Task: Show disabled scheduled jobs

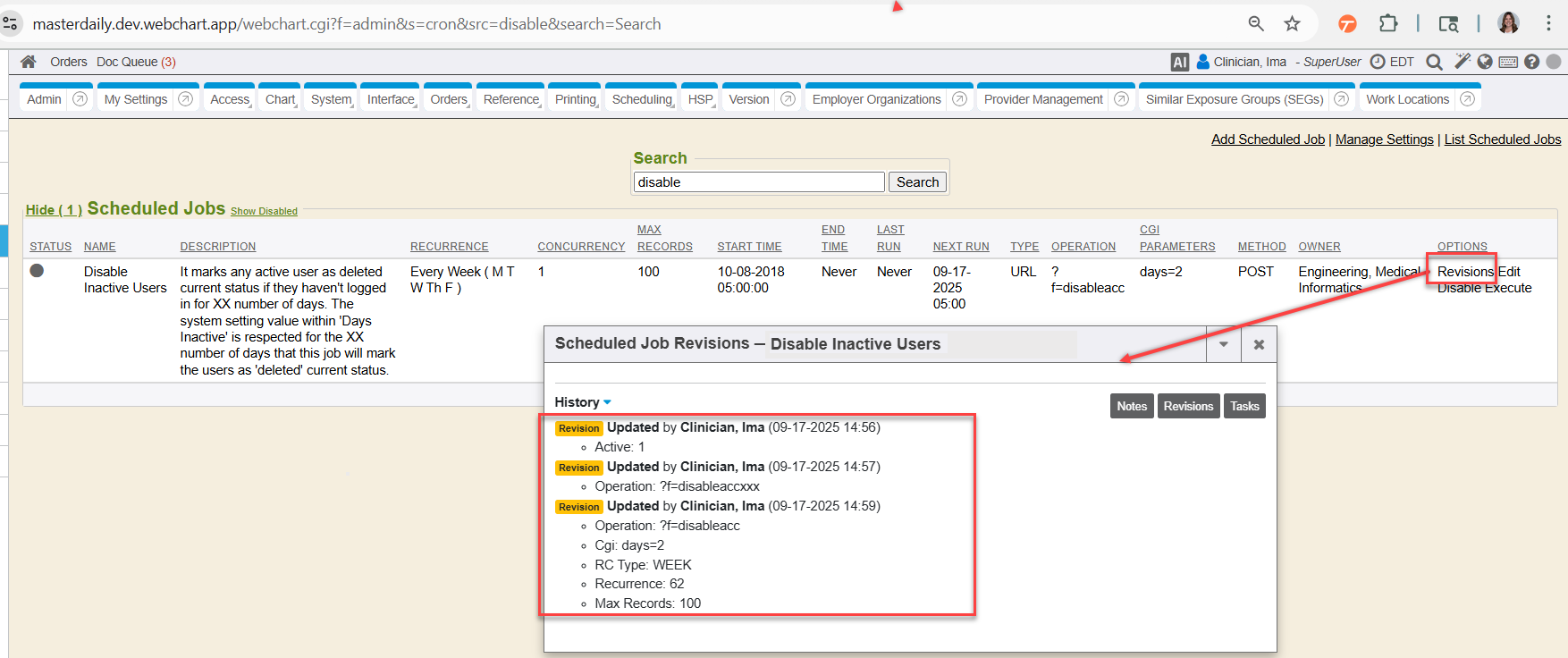Action: (x=264, y=211)
